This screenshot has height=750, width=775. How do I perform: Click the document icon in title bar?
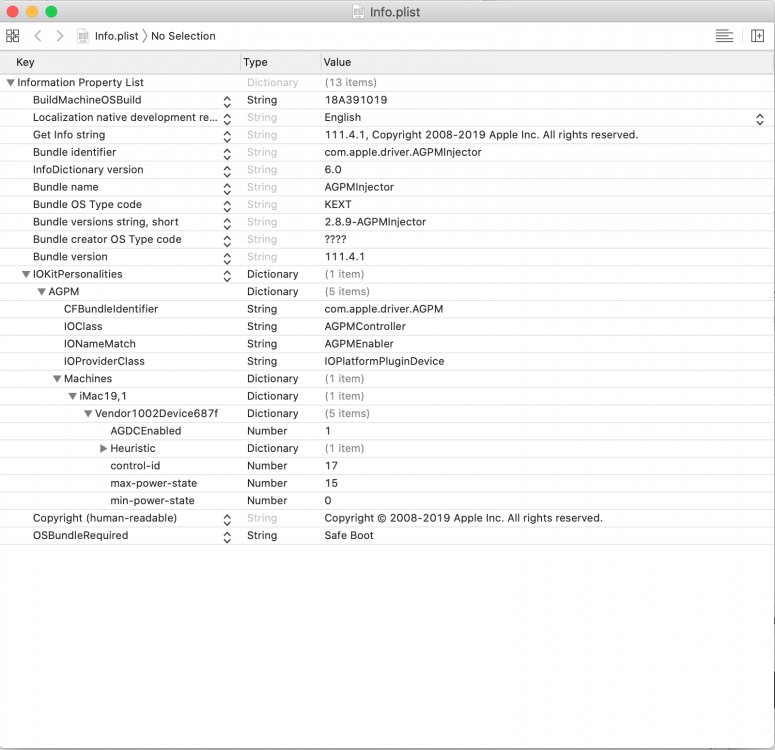tap(358, 12)
